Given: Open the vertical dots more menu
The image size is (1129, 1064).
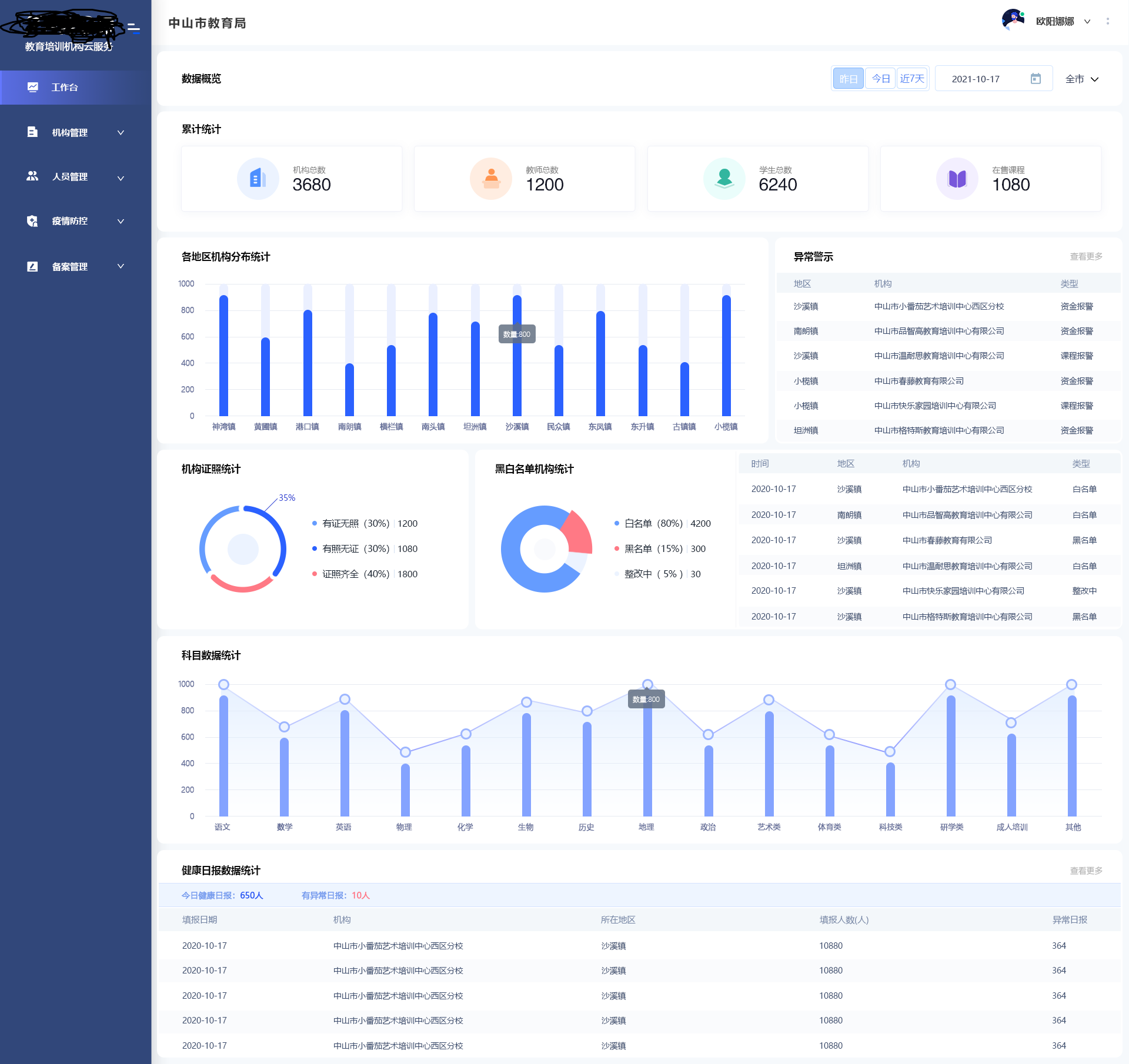Looking at the screenshot, I should coord(1108,21).
